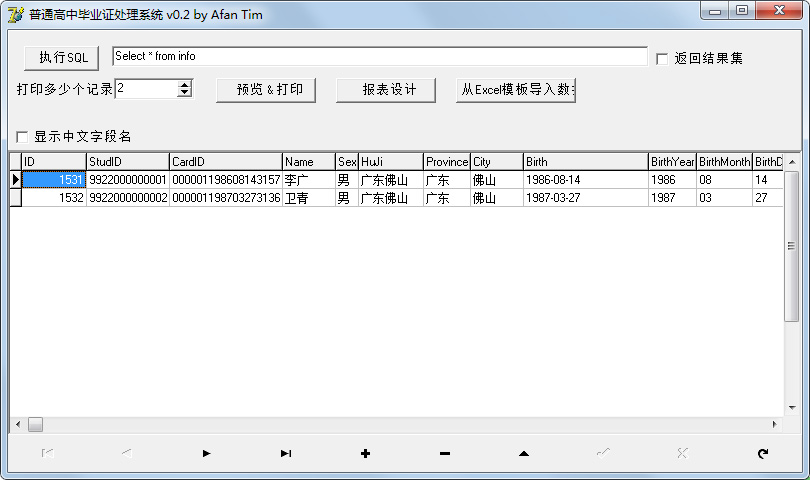The height and width of the screenshot is (480, 810).
Task: Click the BirthMonth column header
Action: (724, 162)
